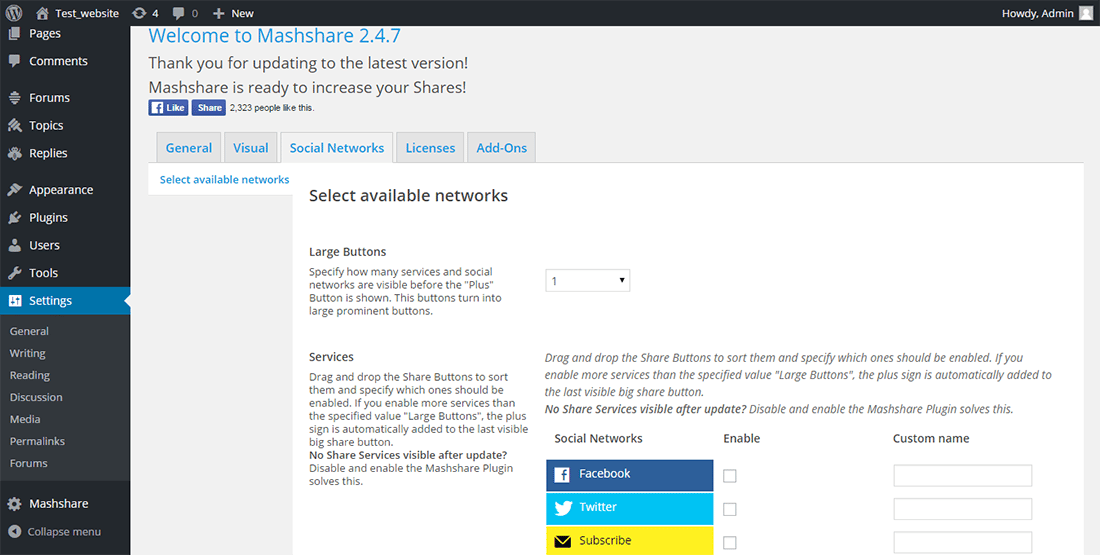Screen dimensions: 1100x555
Task: Switch to the General tab
Action: pyautogui.click(x=189, y=147)
